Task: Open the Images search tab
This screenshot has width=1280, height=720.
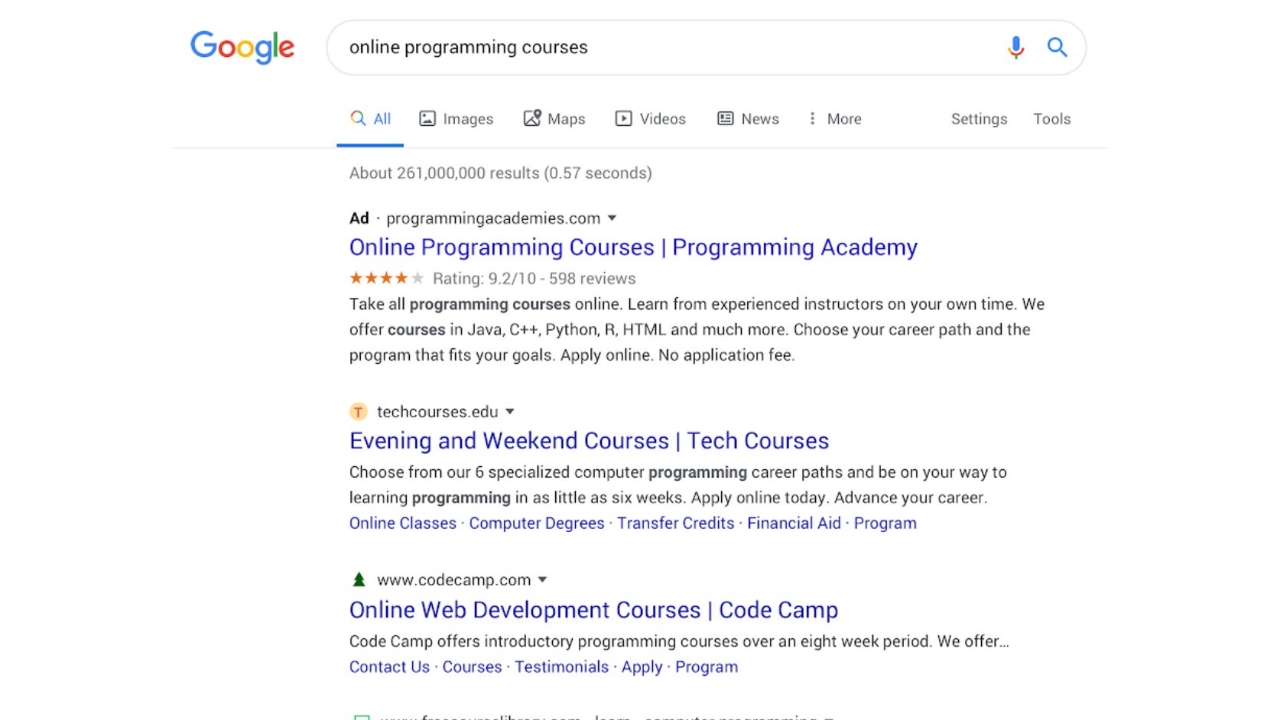Action: point(456,119)
